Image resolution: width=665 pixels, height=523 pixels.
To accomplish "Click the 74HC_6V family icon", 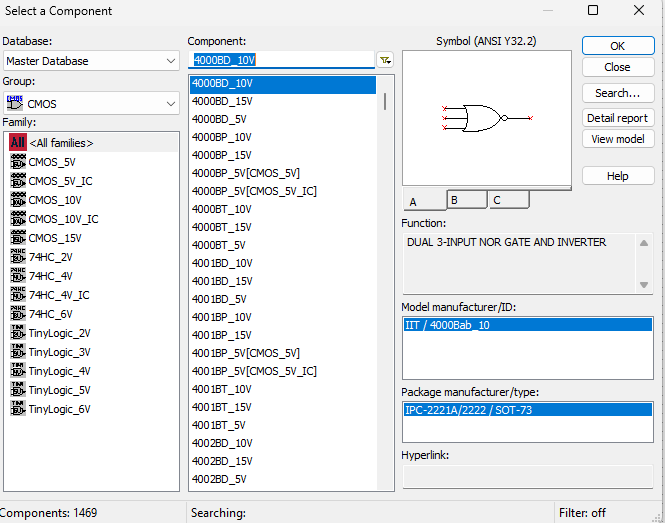I will (x=17, y=314).
